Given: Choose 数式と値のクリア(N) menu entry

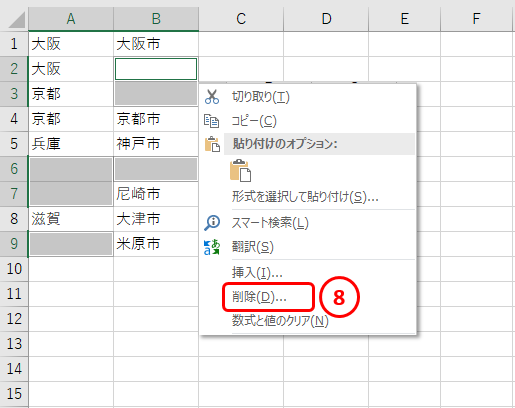Looking at the screenshot, I should tap(280, 321).
